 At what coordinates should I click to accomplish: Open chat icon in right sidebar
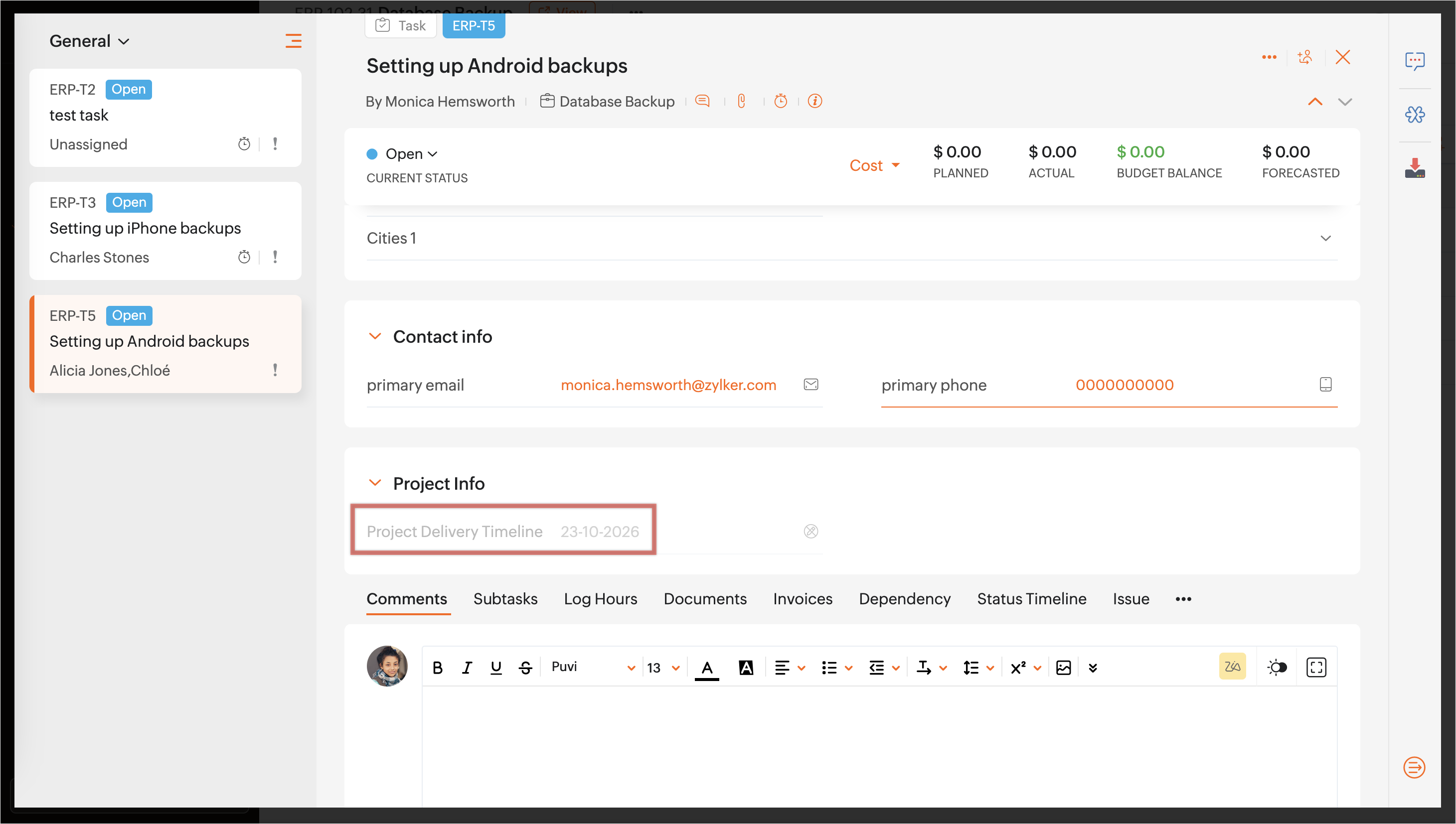click(1414, 61)
